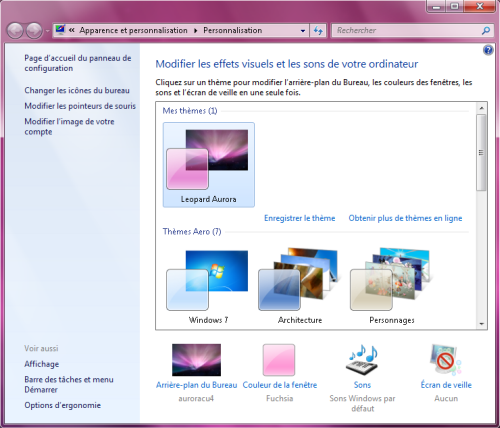Image resolution: width=500 pixels, height=428 pixels.
Task: Close the Personnalisation window
Action: click(480, 6)
